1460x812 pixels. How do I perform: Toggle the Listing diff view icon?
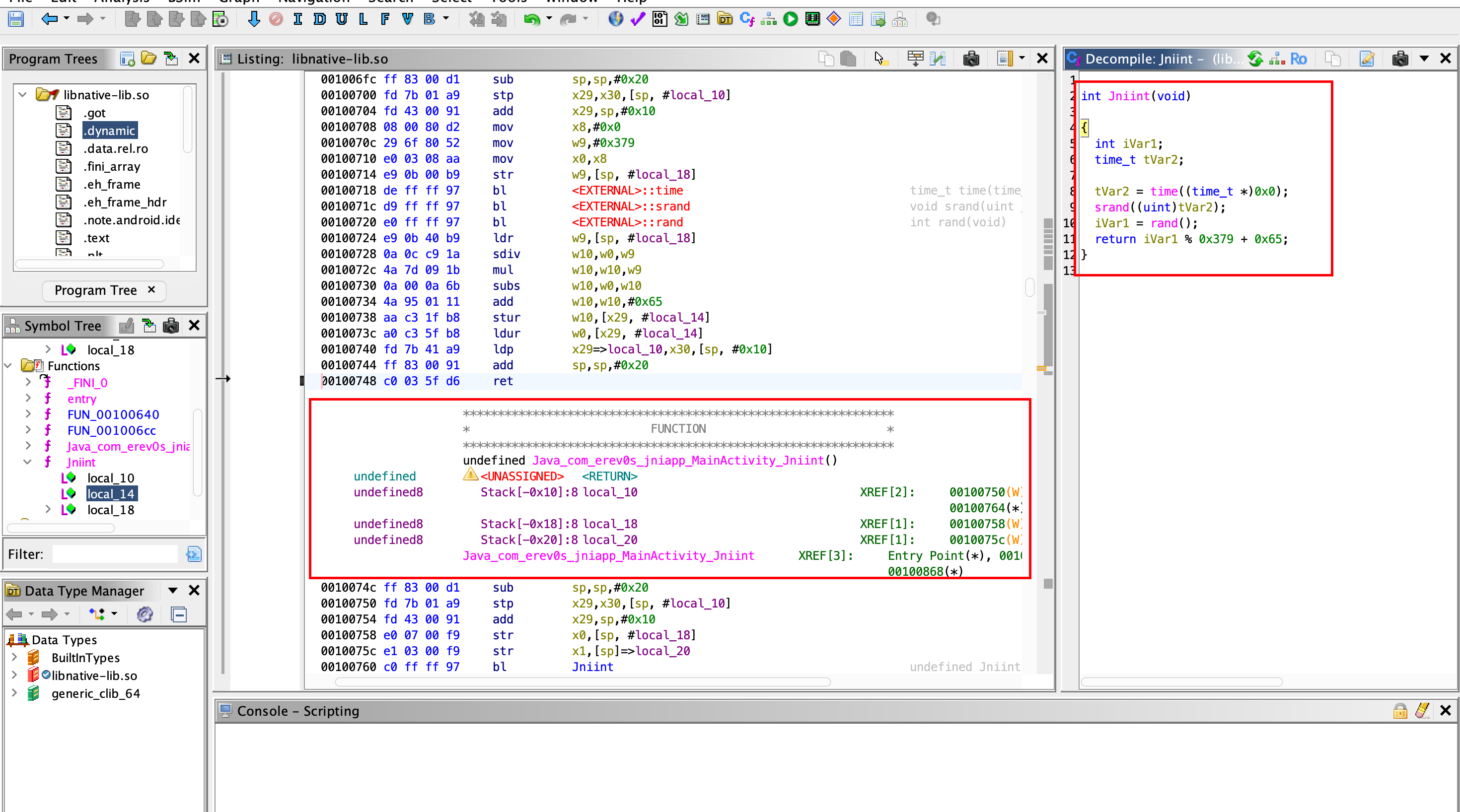[938, 59]
